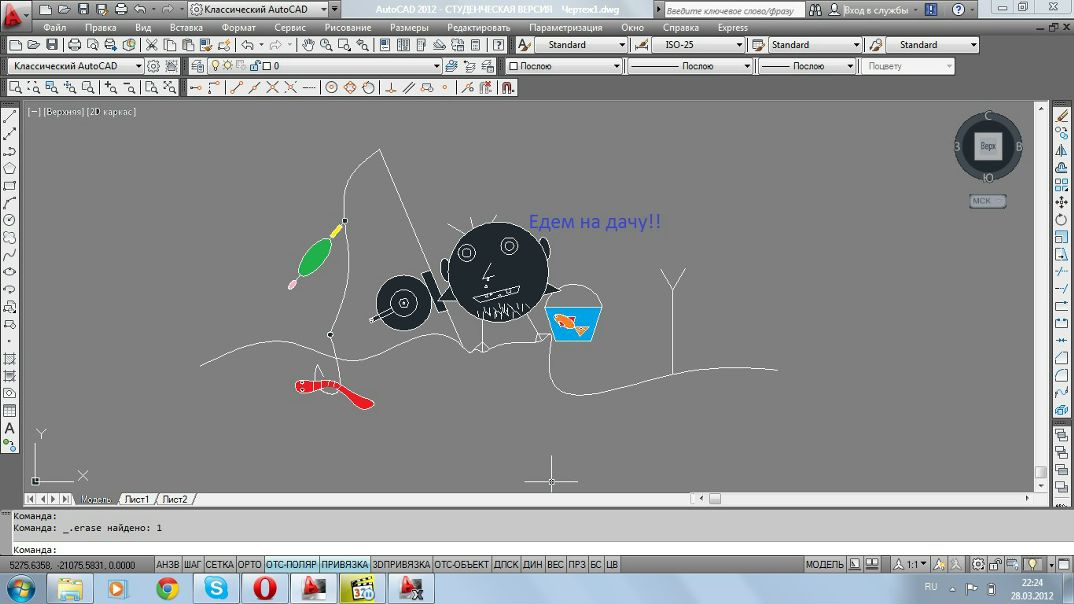Image resolution: width=1074 pixels, height=604 pixels.
Task: Toggle ПРИВЯЗКА object snap
Action: pyautogui.click(x=345, y=564)
